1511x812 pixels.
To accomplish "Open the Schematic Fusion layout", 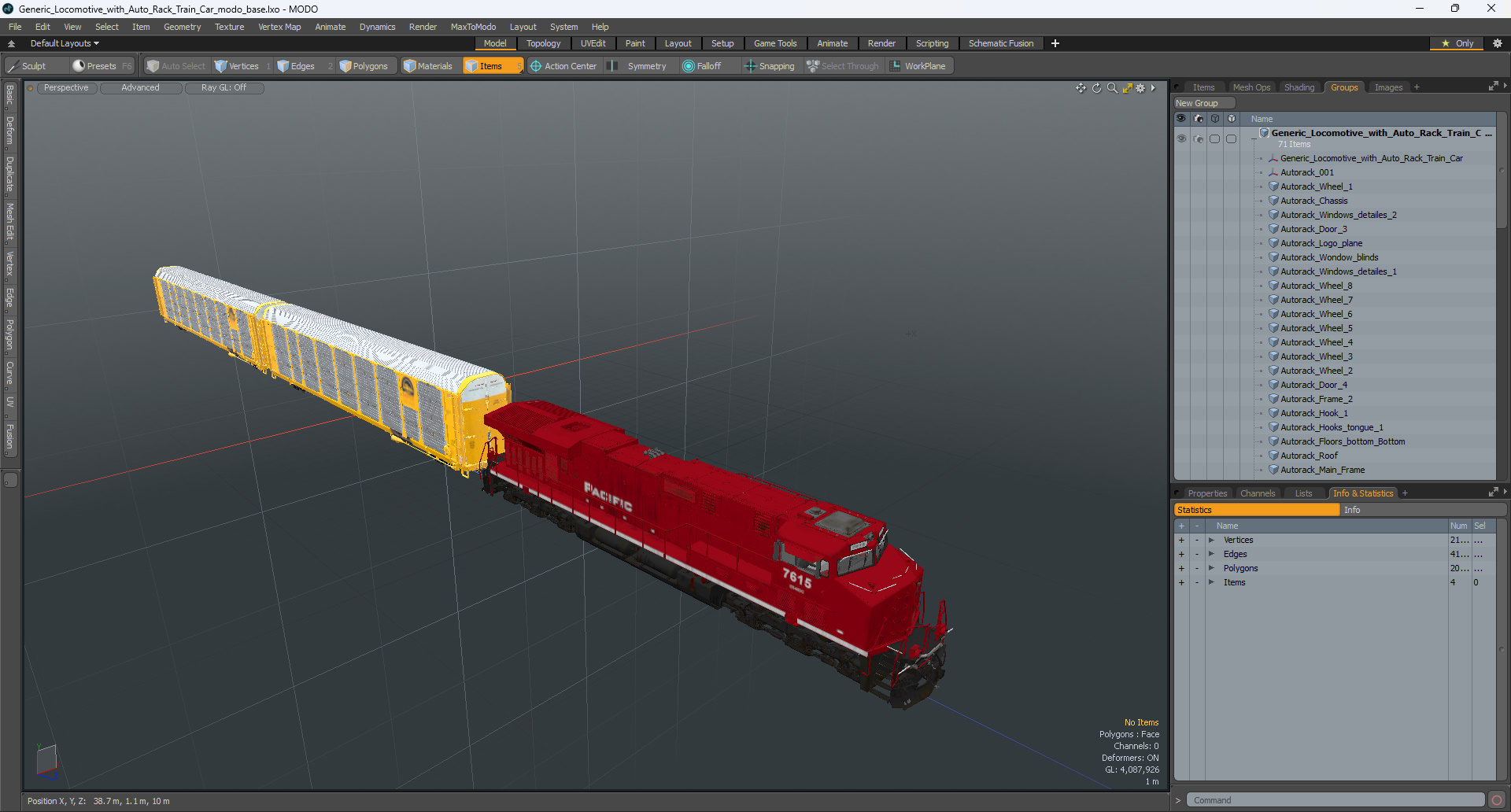I will point(1001,43).
